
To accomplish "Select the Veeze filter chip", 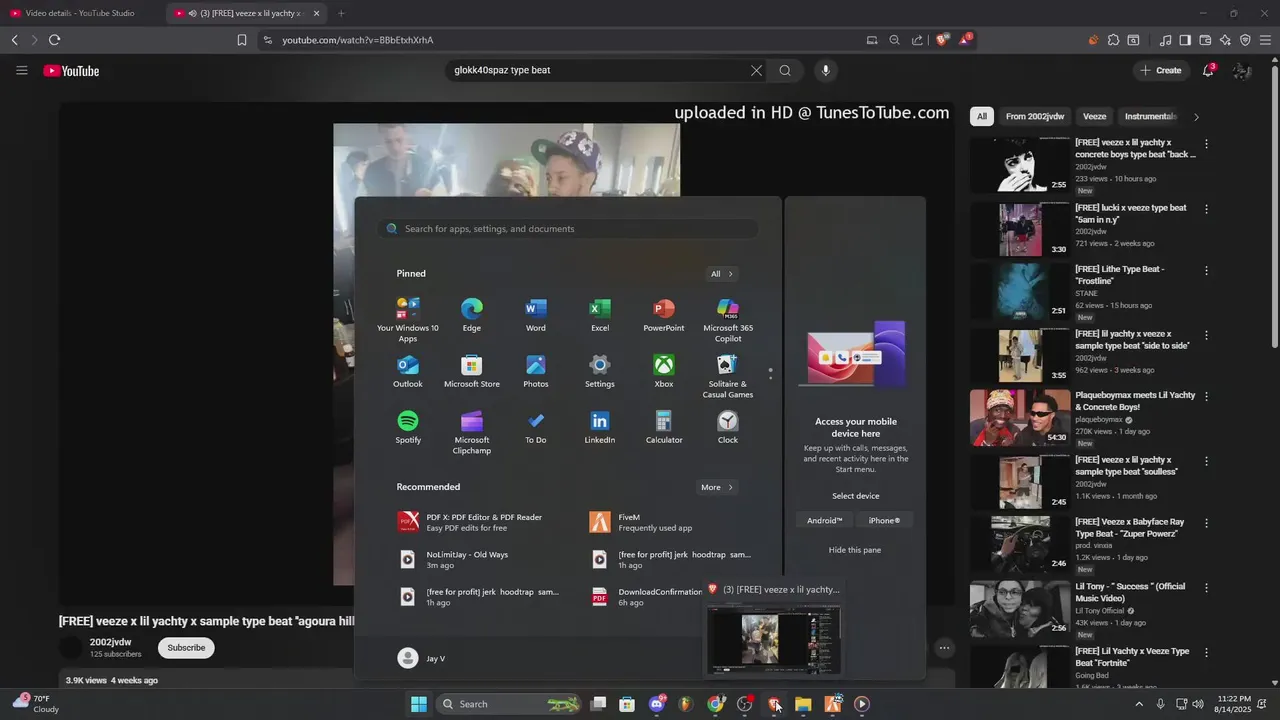I will coord(1095,117).
